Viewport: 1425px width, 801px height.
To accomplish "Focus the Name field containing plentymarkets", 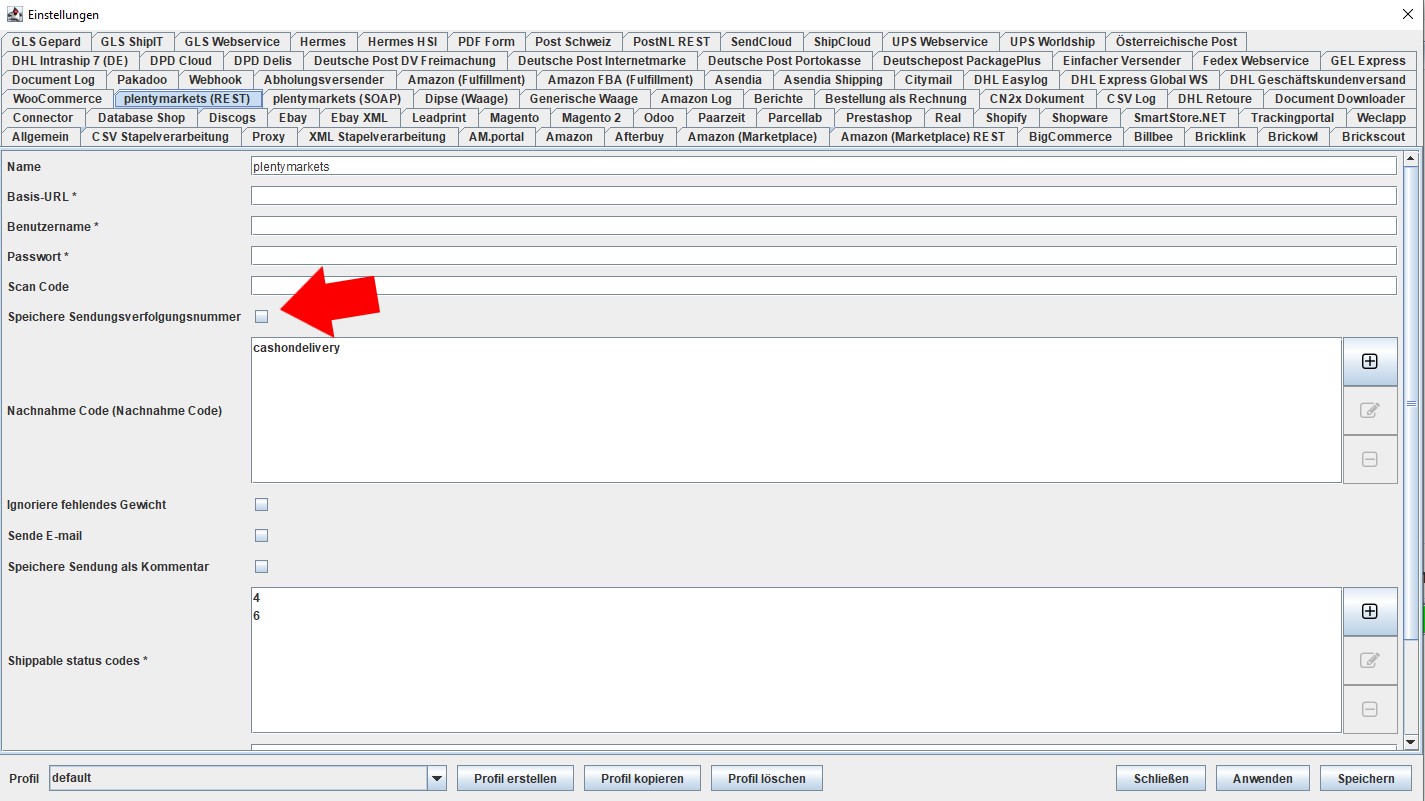I will [824, 166].
